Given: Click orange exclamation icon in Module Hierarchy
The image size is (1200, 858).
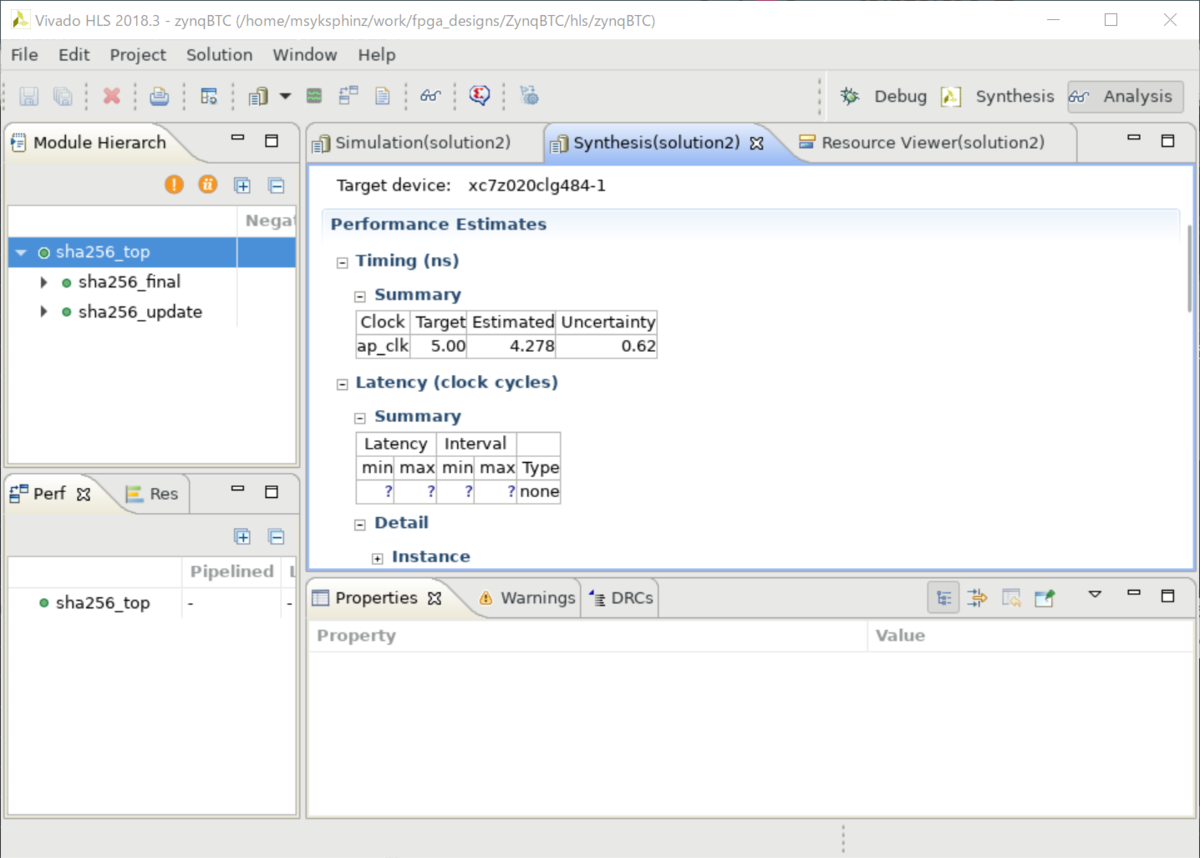Looking at the screenshot, I should (174, 184).
